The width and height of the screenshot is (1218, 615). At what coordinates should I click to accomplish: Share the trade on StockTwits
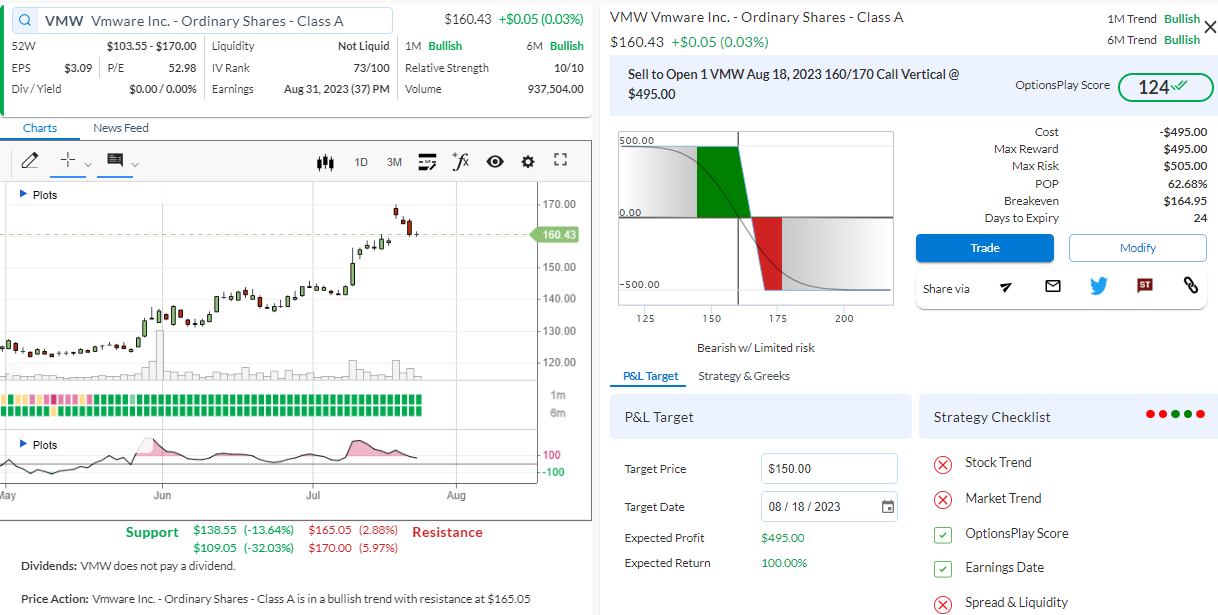pyautogui.click(x=1145, y=286)
